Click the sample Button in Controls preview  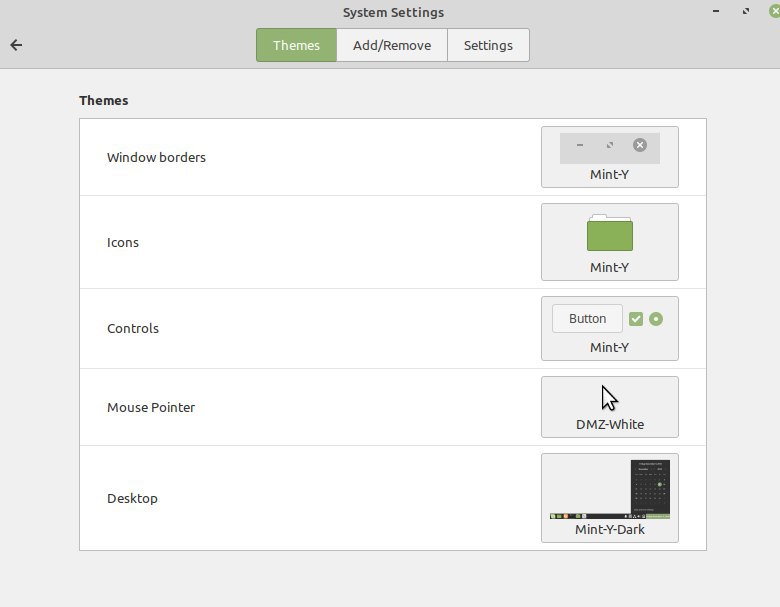coord(587,319)
